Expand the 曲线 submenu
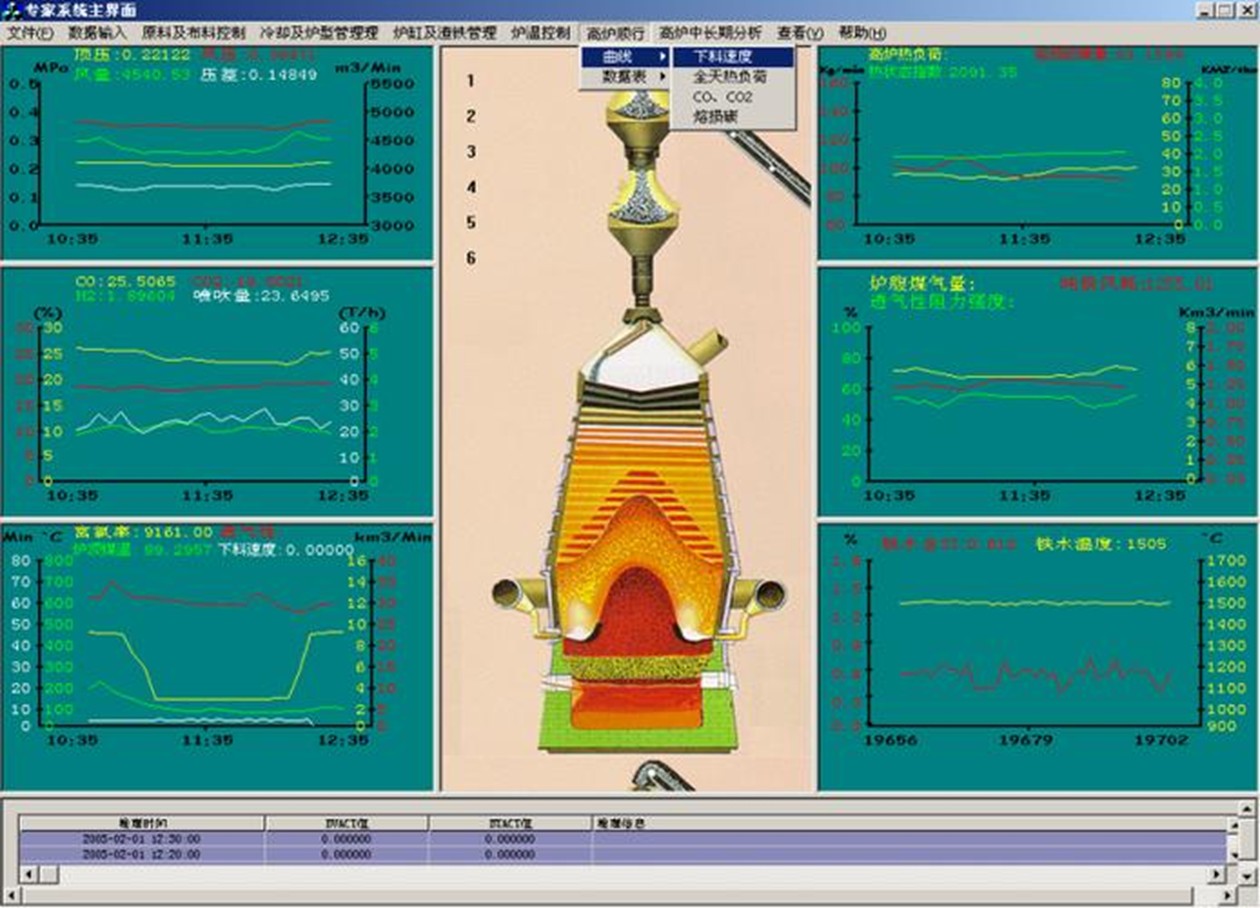The image size is (1260, 908). click(626, 57)
